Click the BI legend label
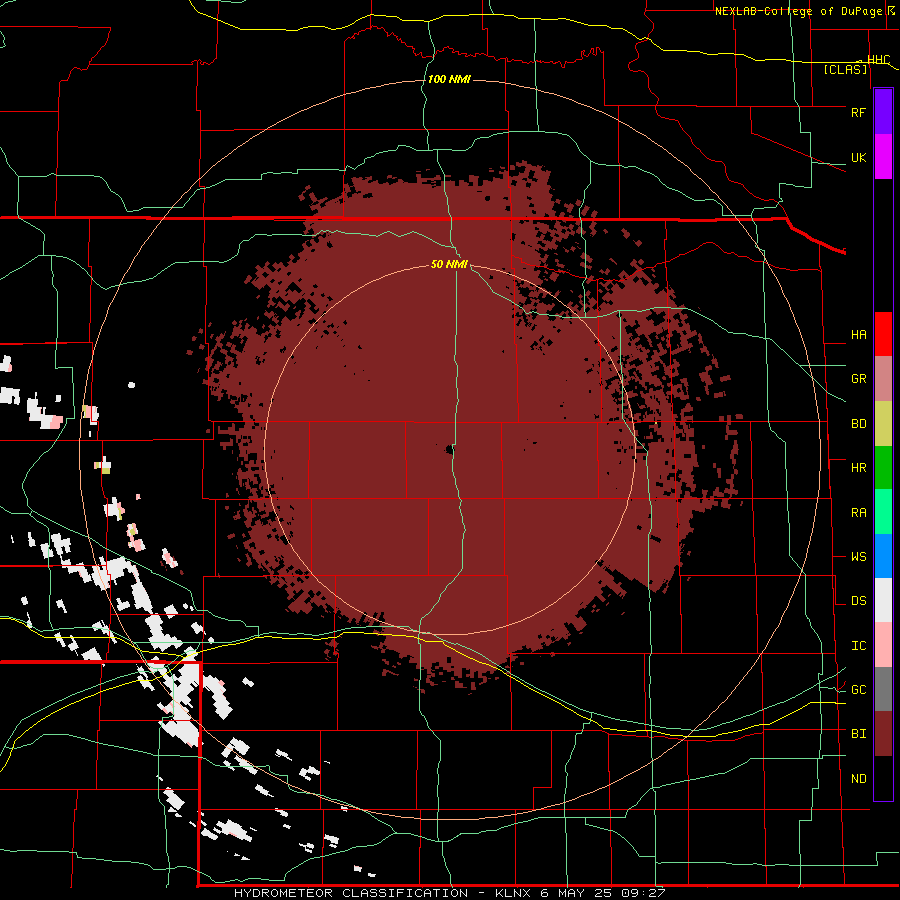The image size is (900, 900). tap(858, 734)
